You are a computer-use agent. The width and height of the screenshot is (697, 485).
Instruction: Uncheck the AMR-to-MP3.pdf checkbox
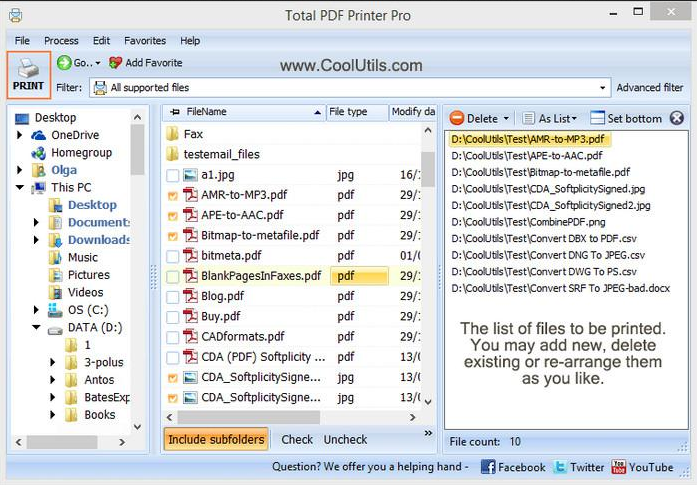pyautogui.click(x=172, y=196)
